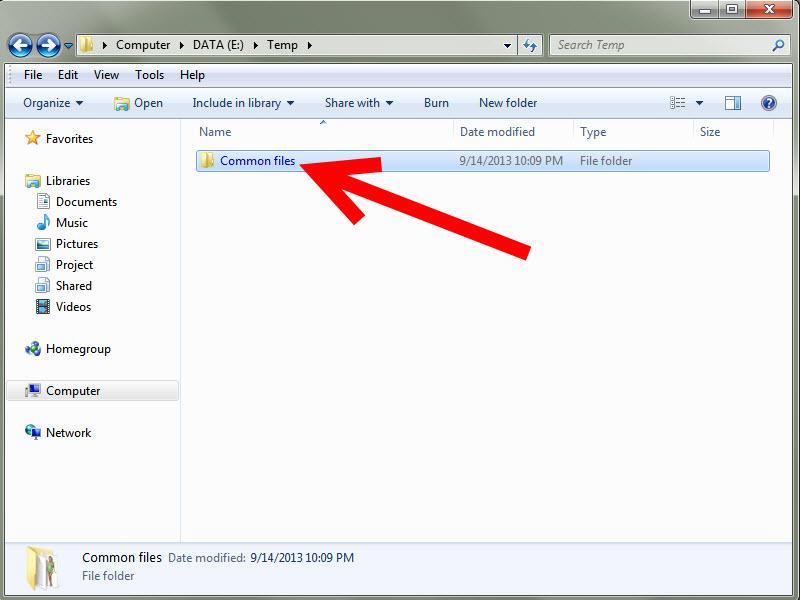800x600 pixels.
Task: Click the Back navigation arrow button
Action: (20, 45)
